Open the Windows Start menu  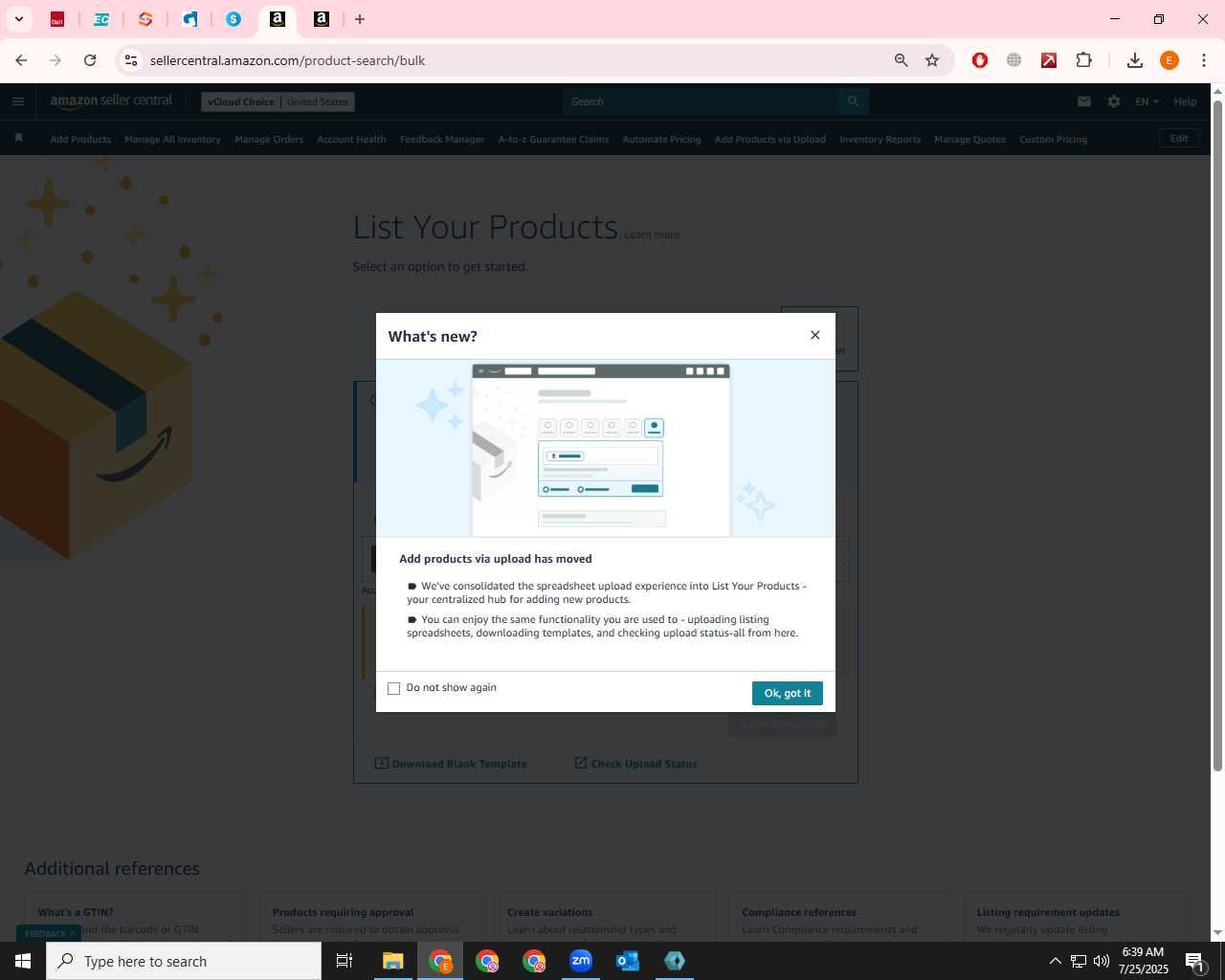(x=23, y=961)
